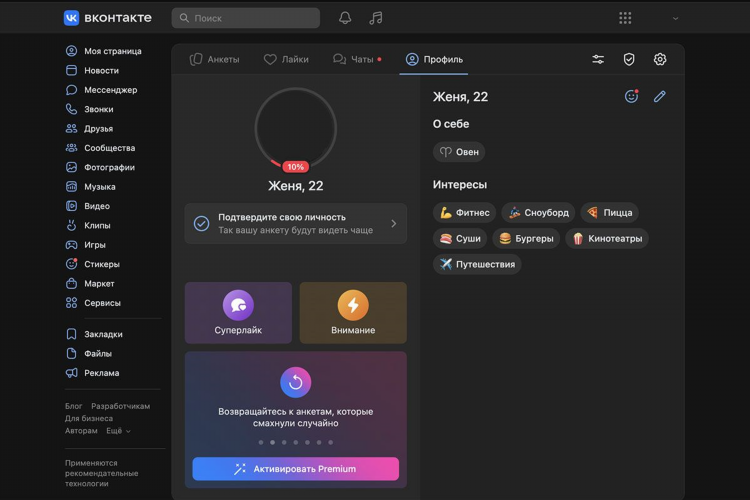Open the settings gear icon
The height and width of the screenshot is (500, 750).
[660, 59]
